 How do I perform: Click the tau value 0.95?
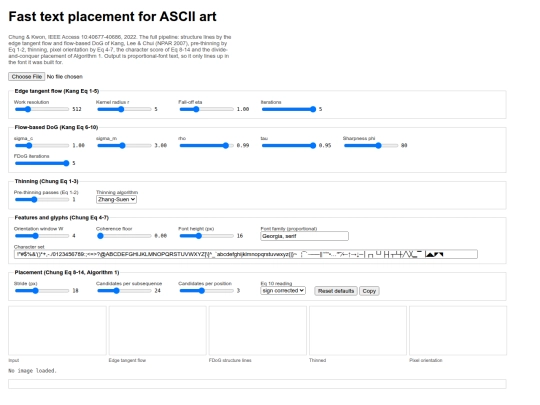point(325,145)
